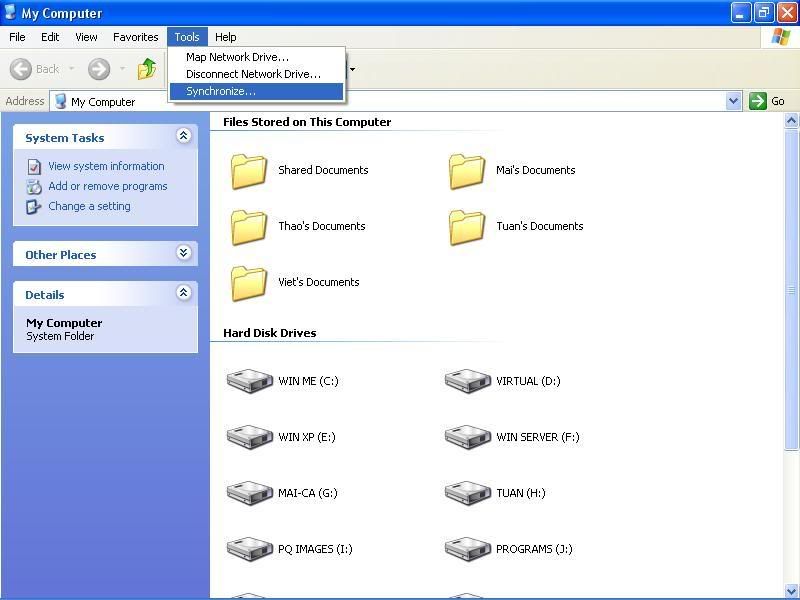Expand the Other Places panel
Viewport: 800px width, 600px height.
pos(184,253)
